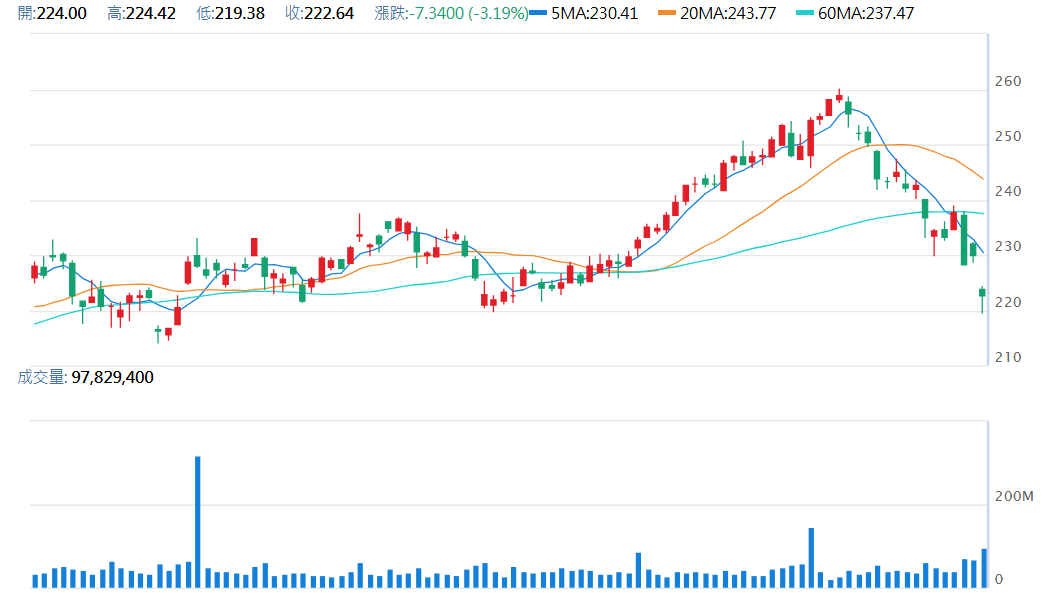The width and height of the screenshot is (1055, 593).
Task: Click the low price 低:219.38
Action: (x=231, y=14)
